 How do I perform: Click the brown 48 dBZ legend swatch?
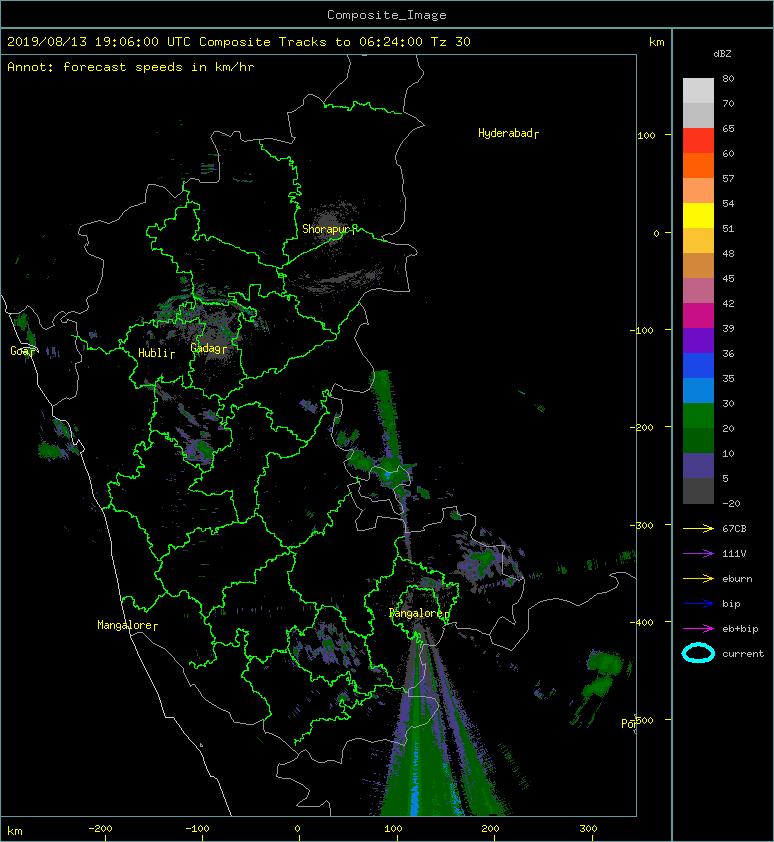pyautogui.click(x=698, y=265)
